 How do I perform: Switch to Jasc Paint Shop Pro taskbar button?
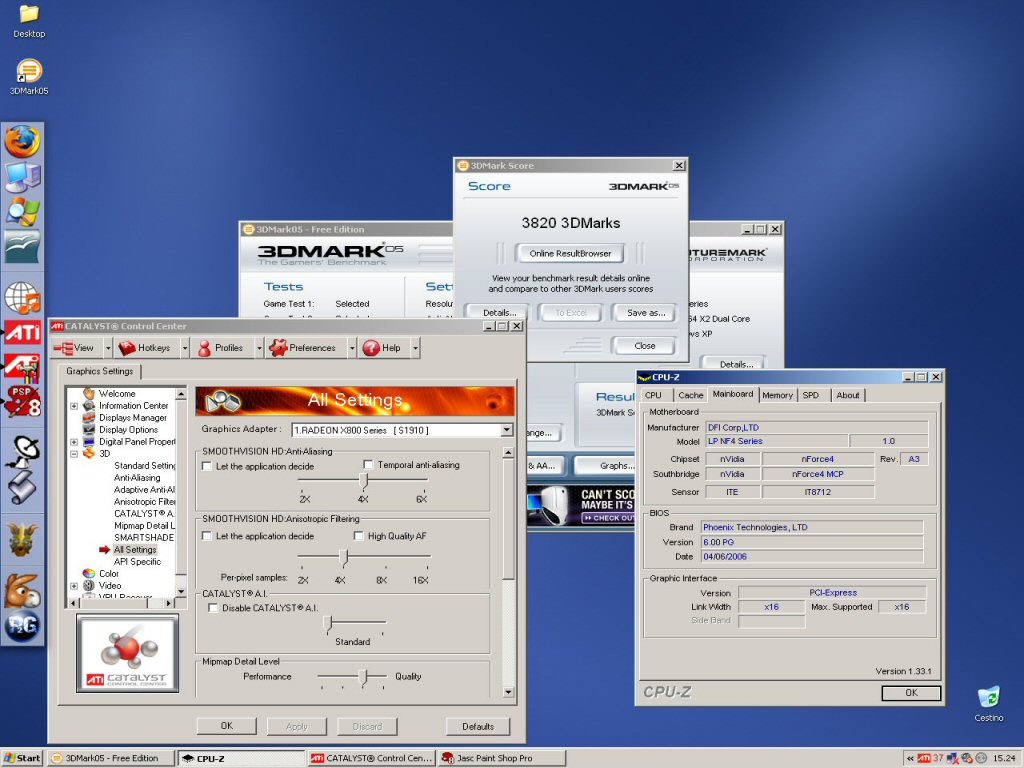point(502,758)
